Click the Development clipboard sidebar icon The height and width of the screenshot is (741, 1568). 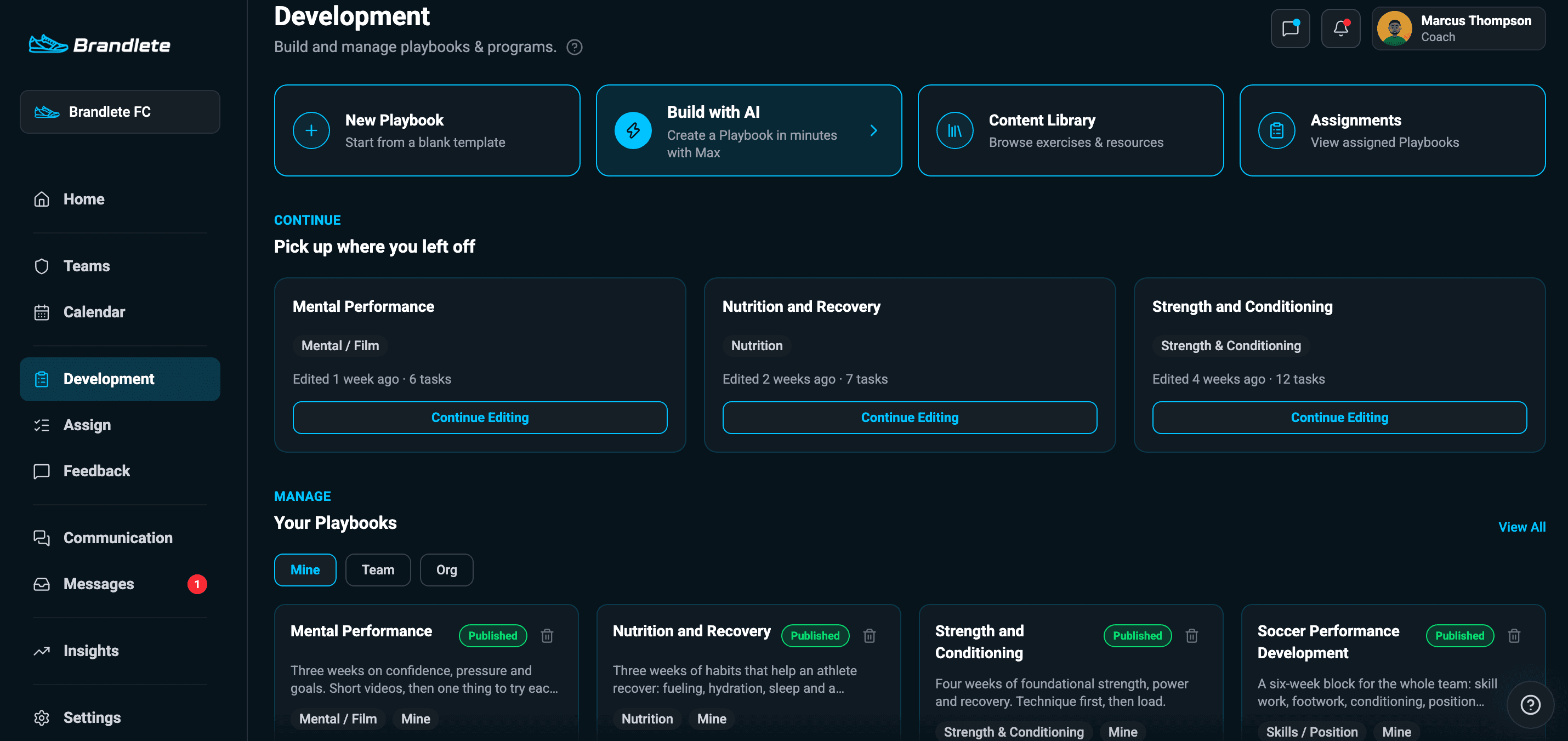[x=41, y=379]
